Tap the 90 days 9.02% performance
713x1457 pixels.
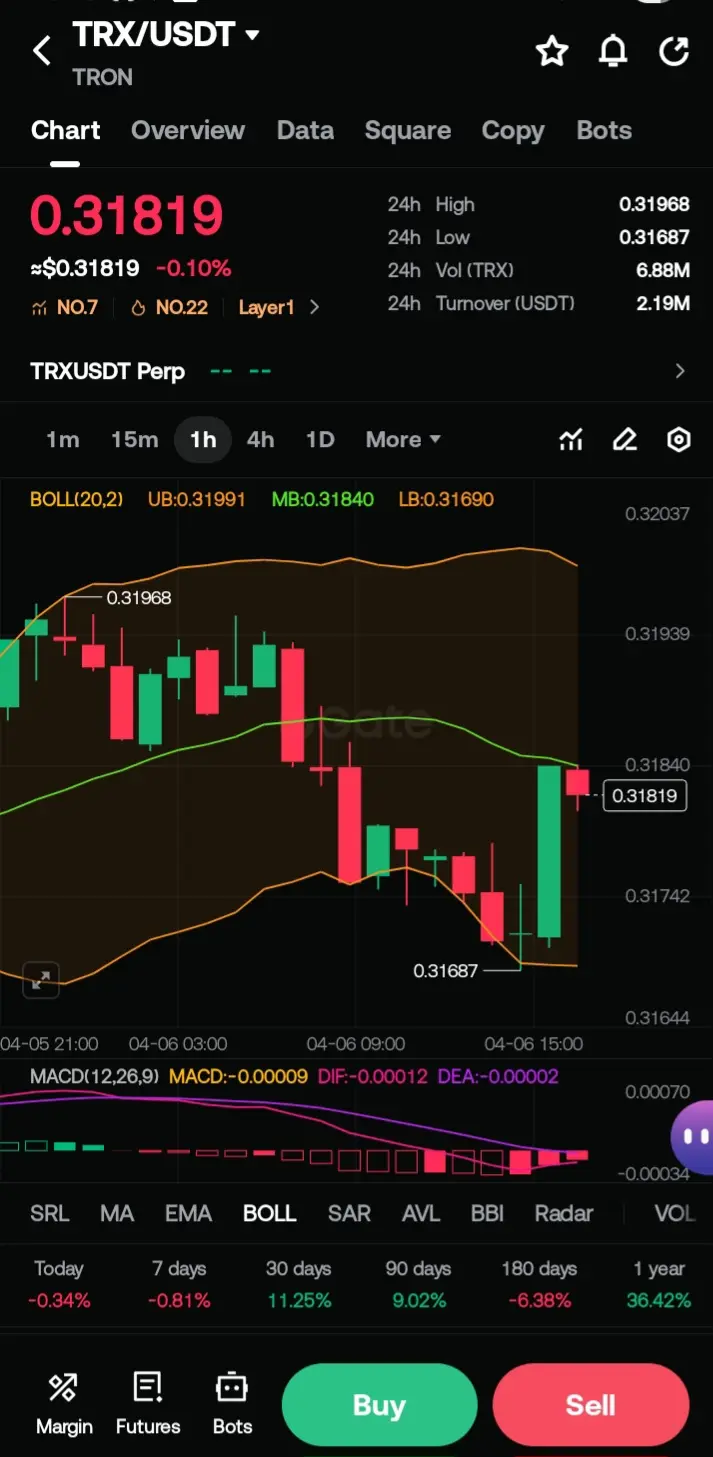coord(418,1284)
